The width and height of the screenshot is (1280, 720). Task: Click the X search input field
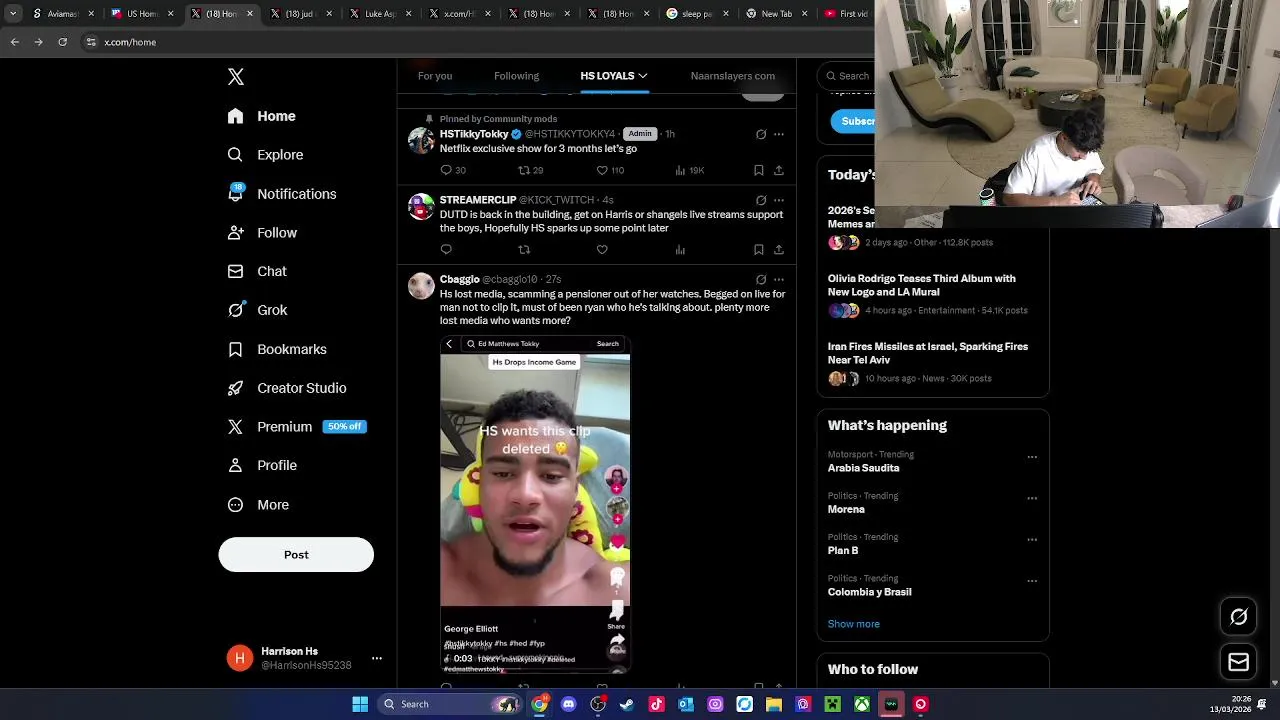pos(848,76)
